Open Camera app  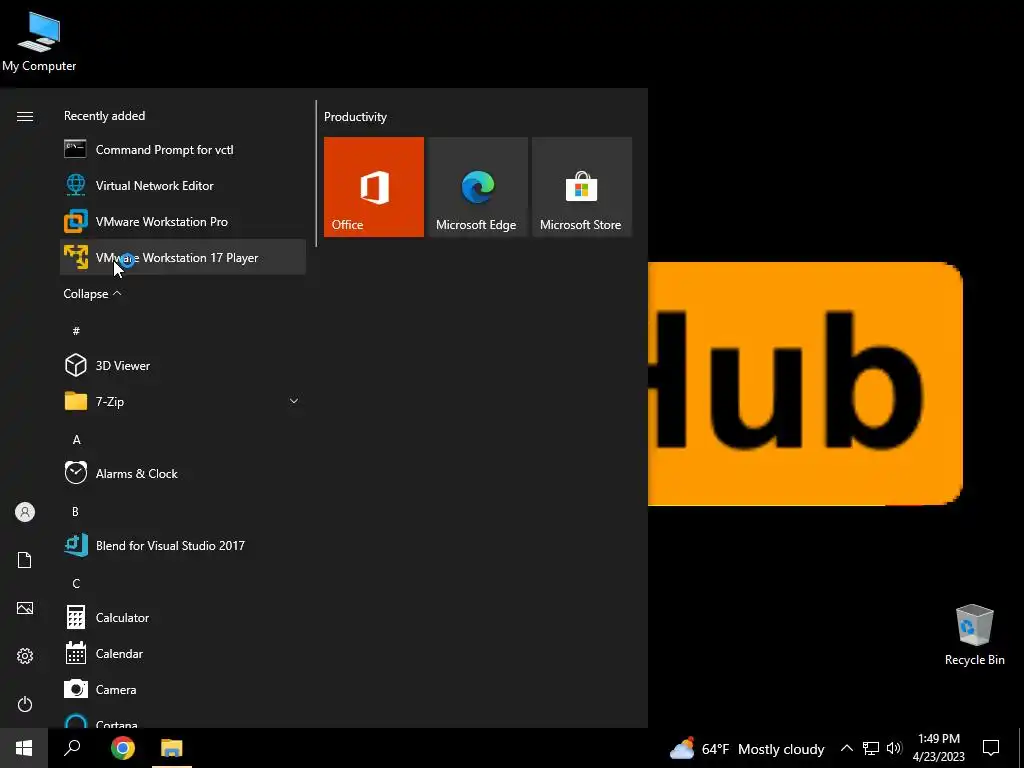(x=183, y=689)
